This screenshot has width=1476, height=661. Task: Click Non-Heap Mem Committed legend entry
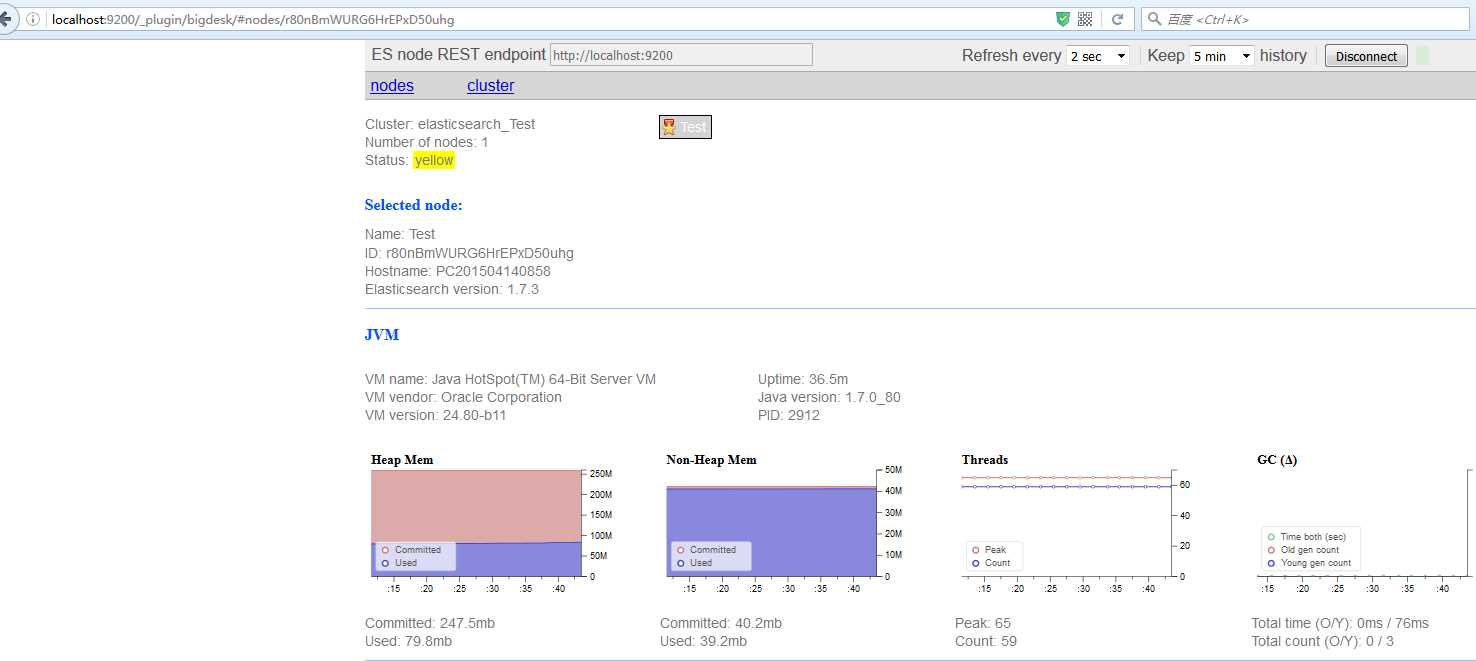point(706,550)
